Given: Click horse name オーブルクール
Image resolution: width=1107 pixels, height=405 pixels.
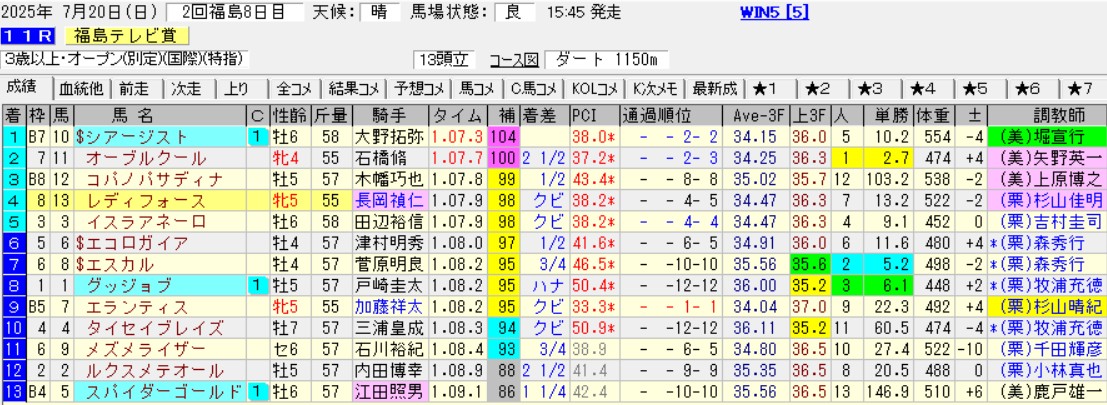Looking at the screenshot, I should pyautogui.click(x=133, y=158).
